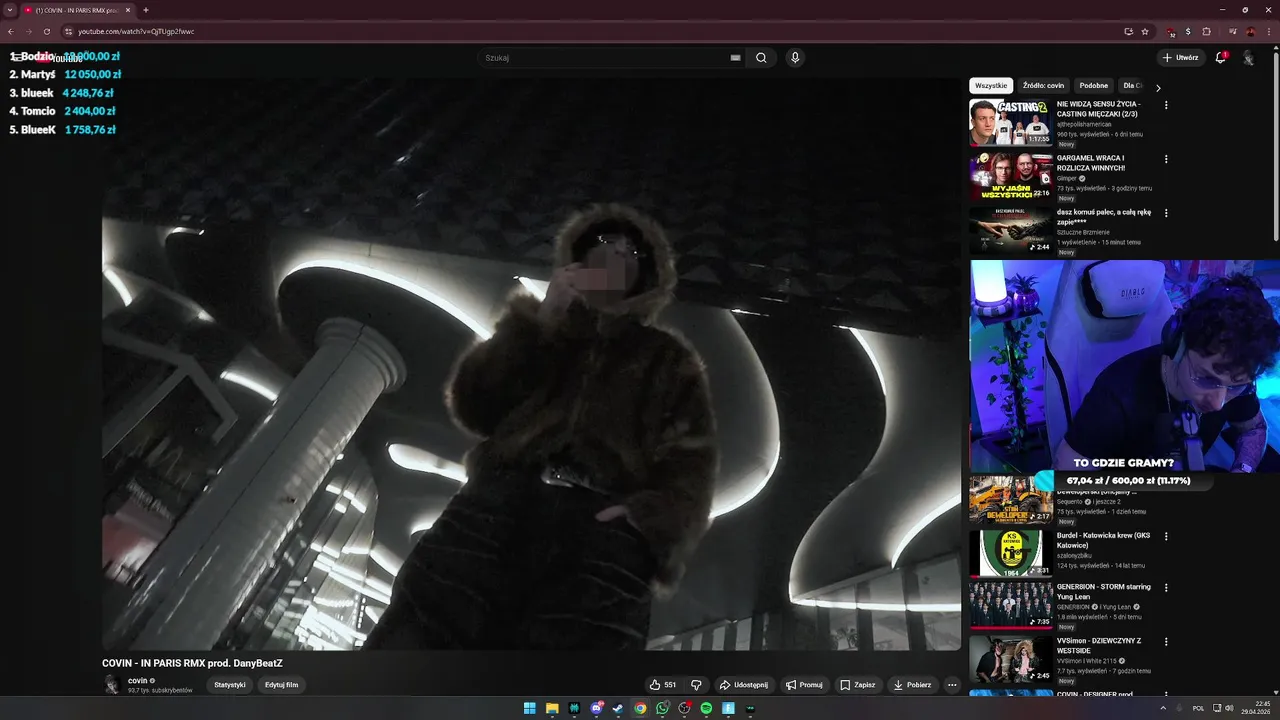Image resolution: width=1280 pixels, height=720 pixels.
Task: Select the Źródło: covin filter chip
Action: (1043, 86)
